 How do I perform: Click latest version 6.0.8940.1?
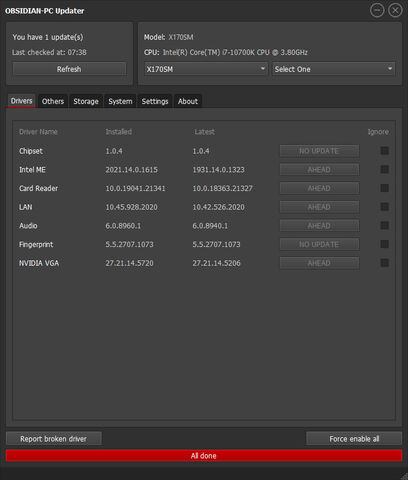tap(210, 226)
